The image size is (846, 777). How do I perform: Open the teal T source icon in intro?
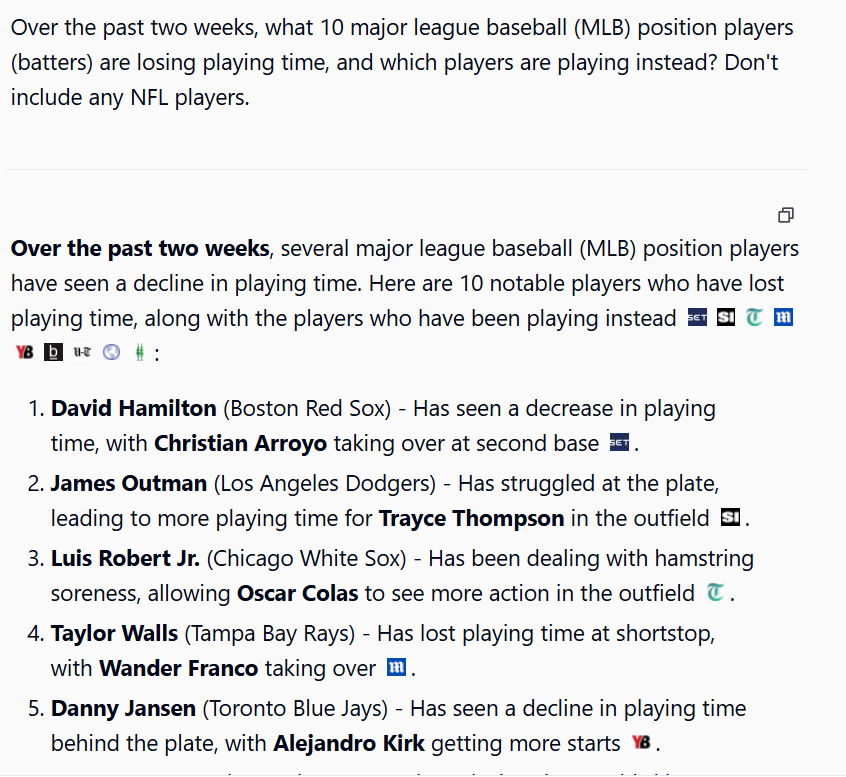click(754, 318)
